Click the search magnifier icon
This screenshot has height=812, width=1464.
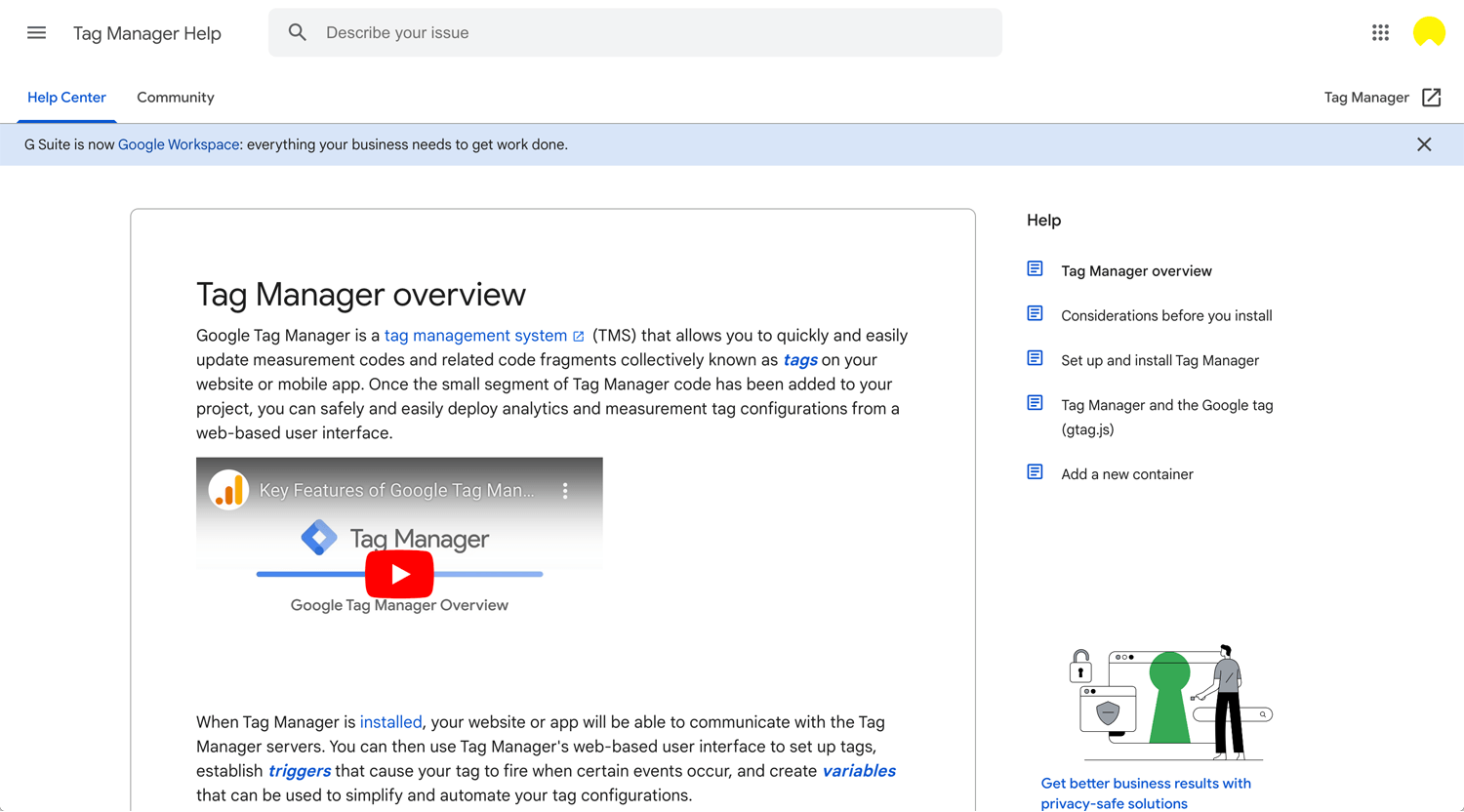298,33
